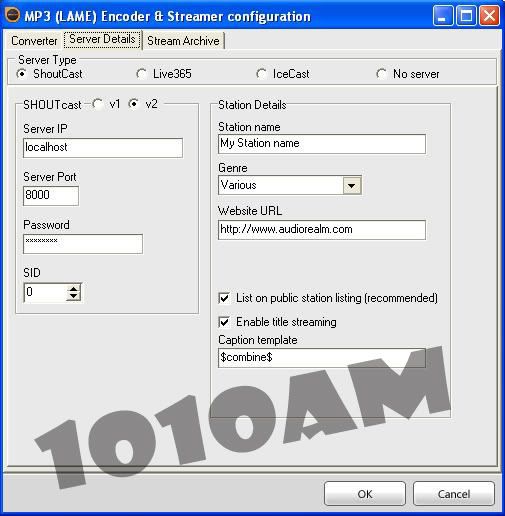Select SHOUTcast v2 protocol

coord(134,104)
